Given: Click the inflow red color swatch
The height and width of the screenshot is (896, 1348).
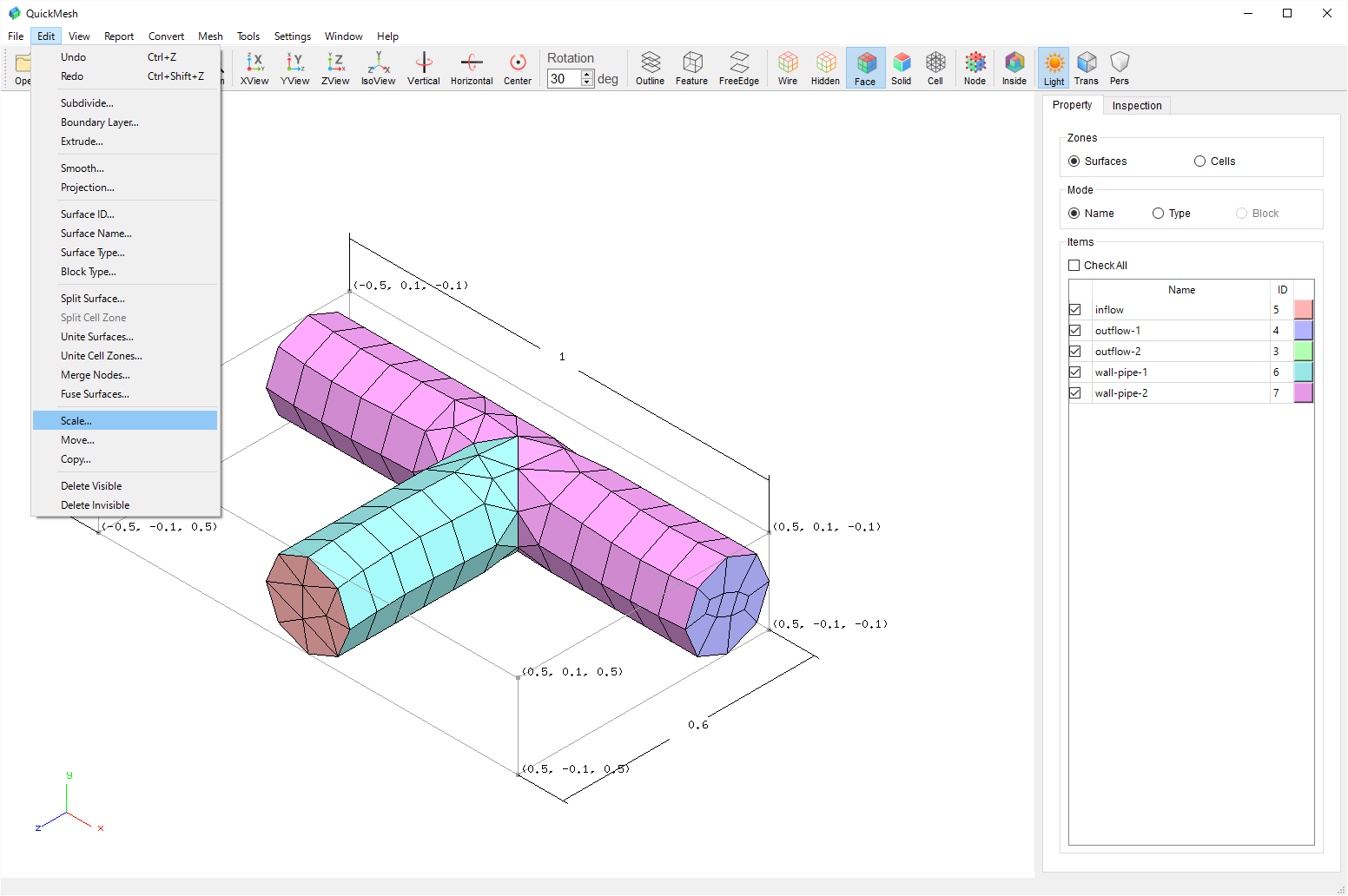Looking at the screenshot, I should (1303, 310).
